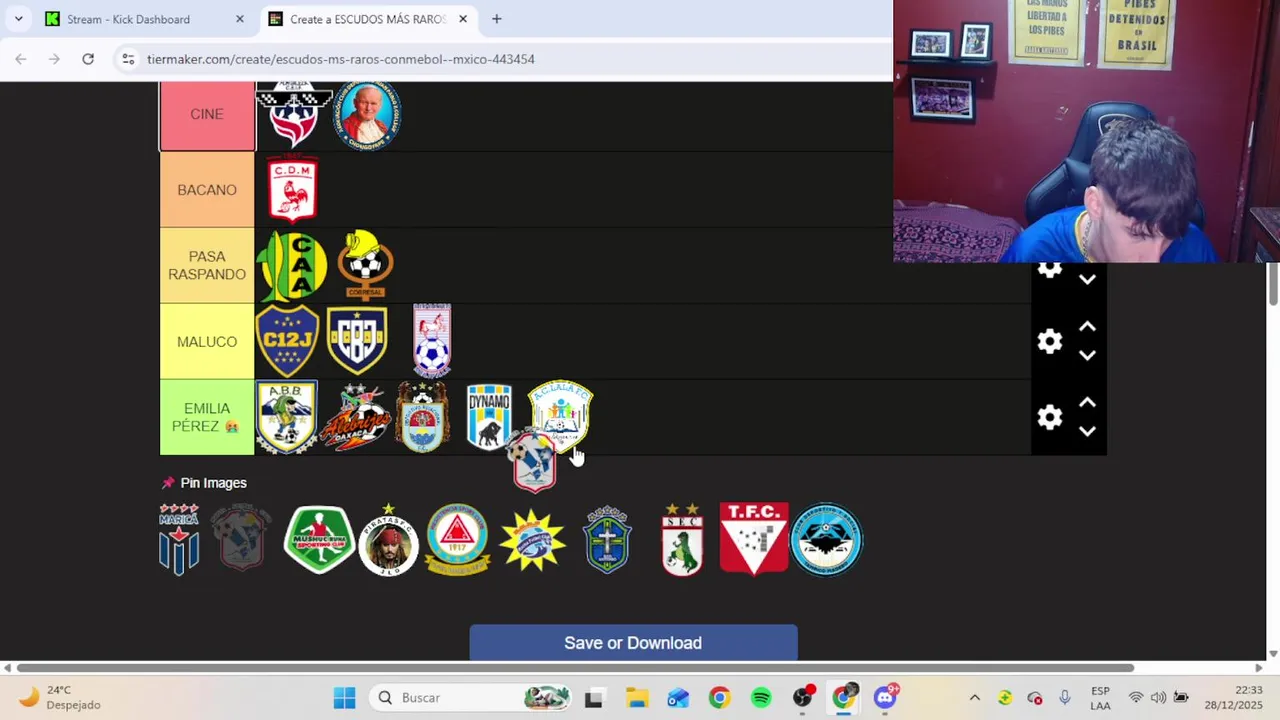Click the PASA RASPANDO tier label
1280x720 pixels.
(207, 265)
